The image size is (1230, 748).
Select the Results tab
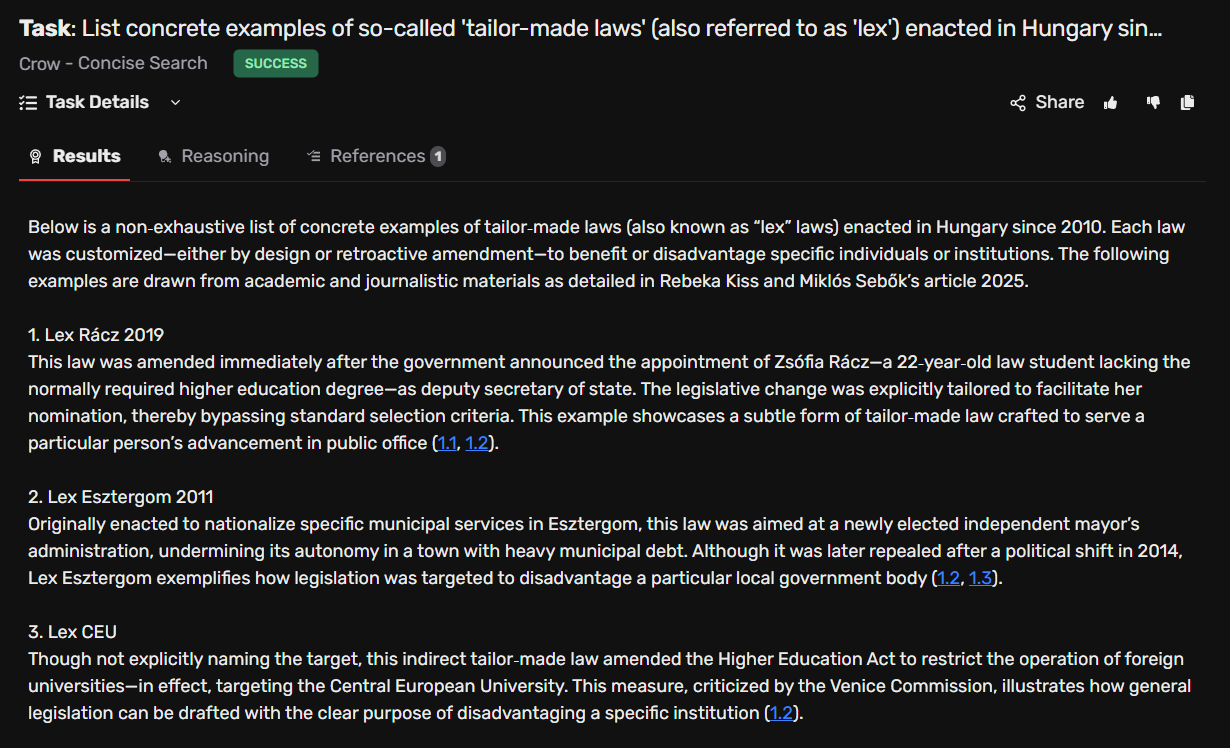[x=75, y=156]
